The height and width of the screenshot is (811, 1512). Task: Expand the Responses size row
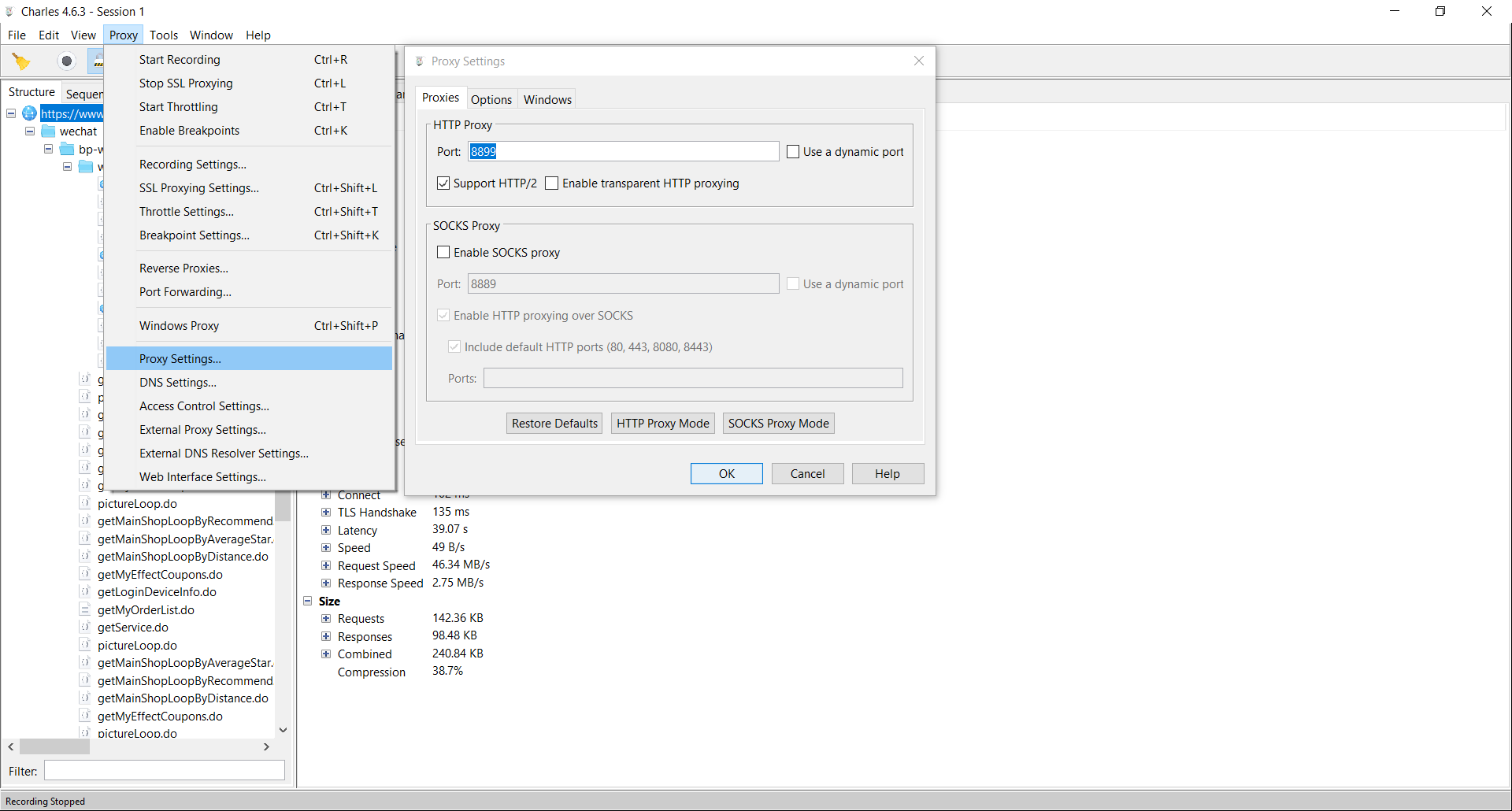pos(326,636)
